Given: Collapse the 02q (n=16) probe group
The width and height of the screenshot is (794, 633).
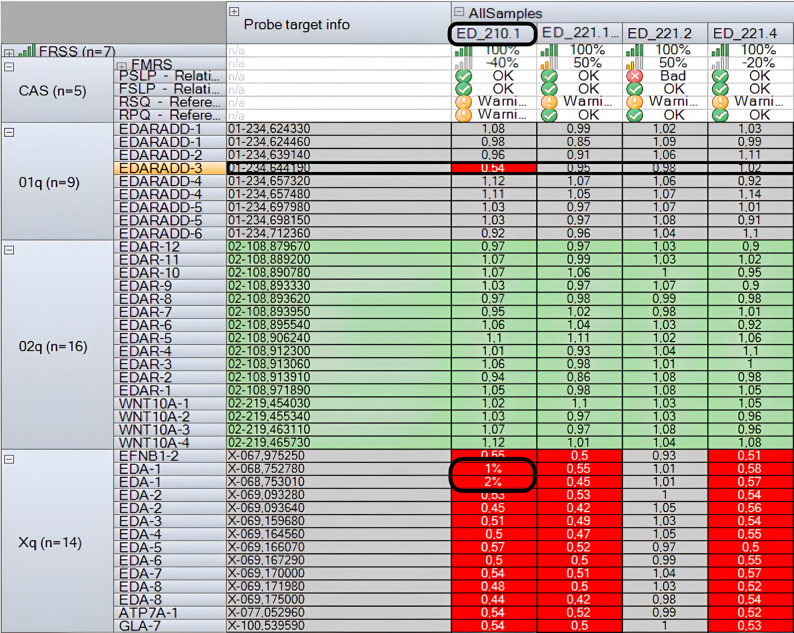Looking at the screenshot, I should 9,250.
